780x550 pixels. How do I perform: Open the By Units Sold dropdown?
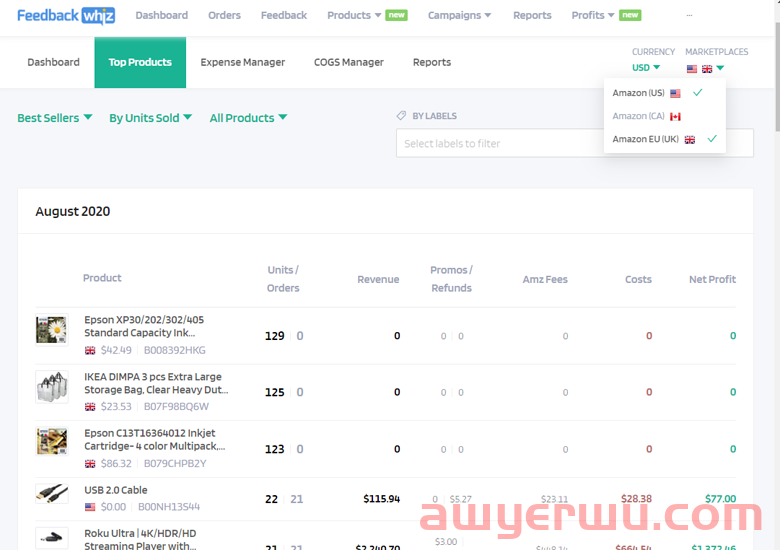point(150,118)
